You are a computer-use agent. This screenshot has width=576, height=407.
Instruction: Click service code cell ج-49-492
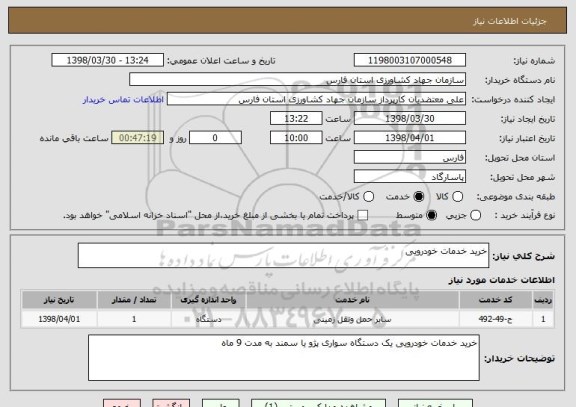tap(496, 319)
